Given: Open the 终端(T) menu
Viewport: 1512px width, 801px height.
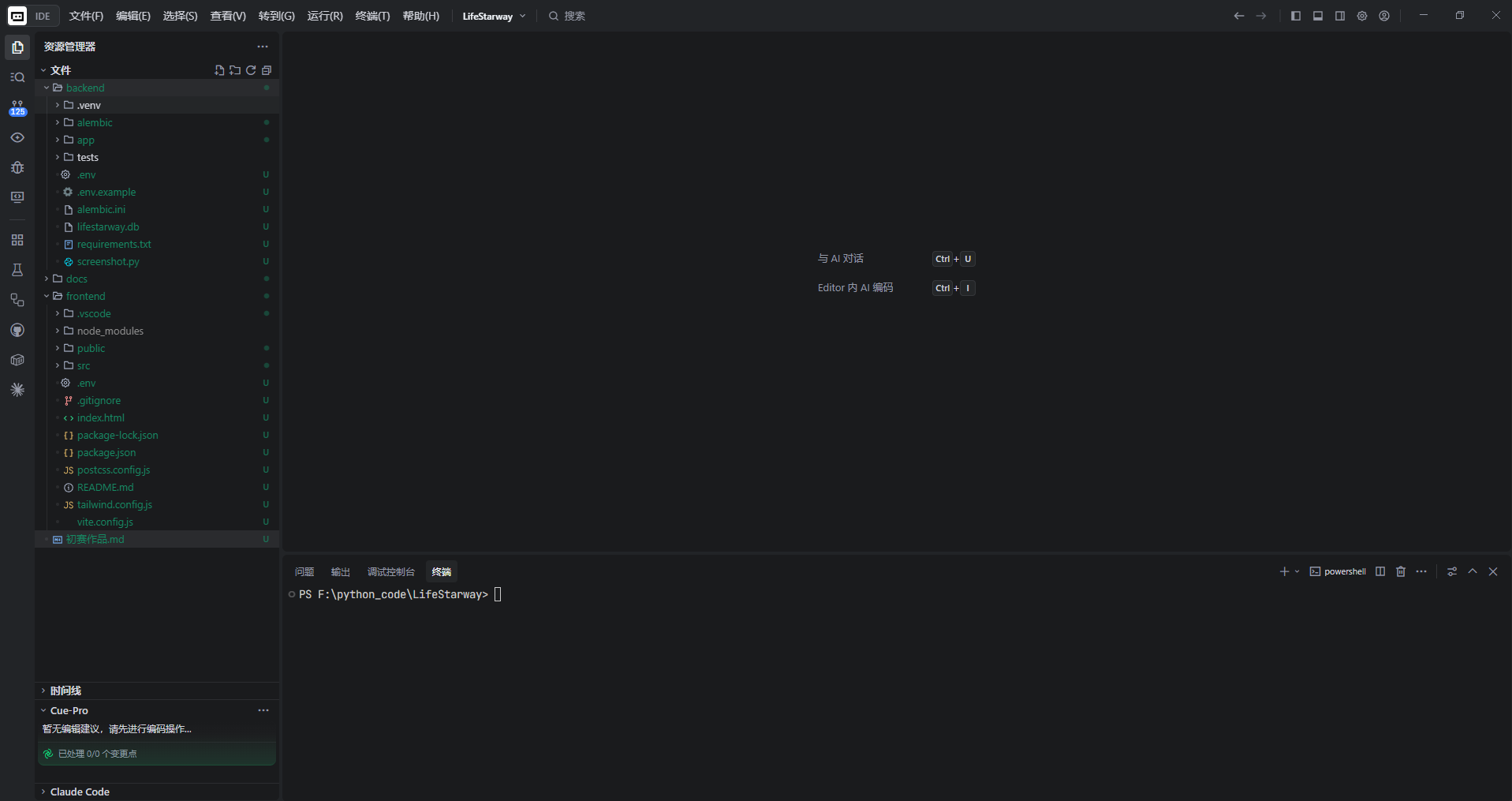Looking at the screenshot, I should (x=373, y=16).
